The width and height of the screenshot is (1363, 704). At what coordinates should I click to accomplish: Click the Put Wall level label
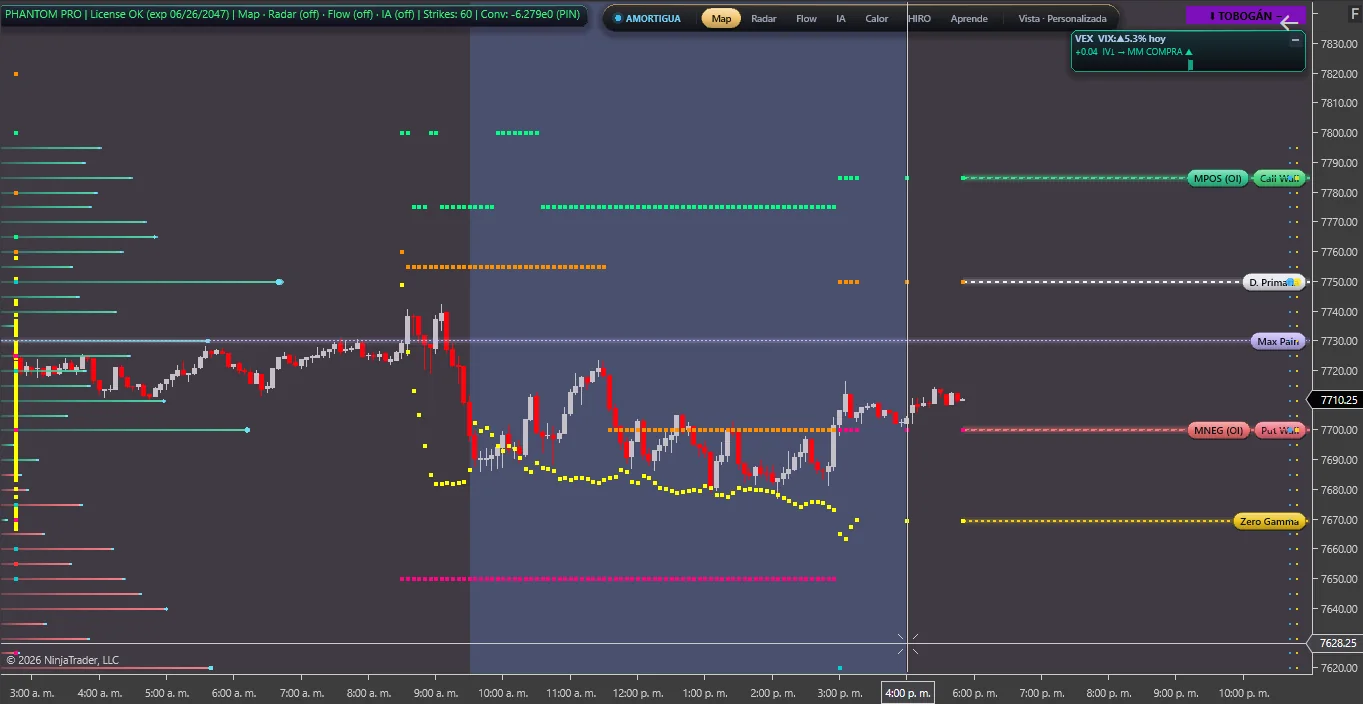tap(1280, 430)
